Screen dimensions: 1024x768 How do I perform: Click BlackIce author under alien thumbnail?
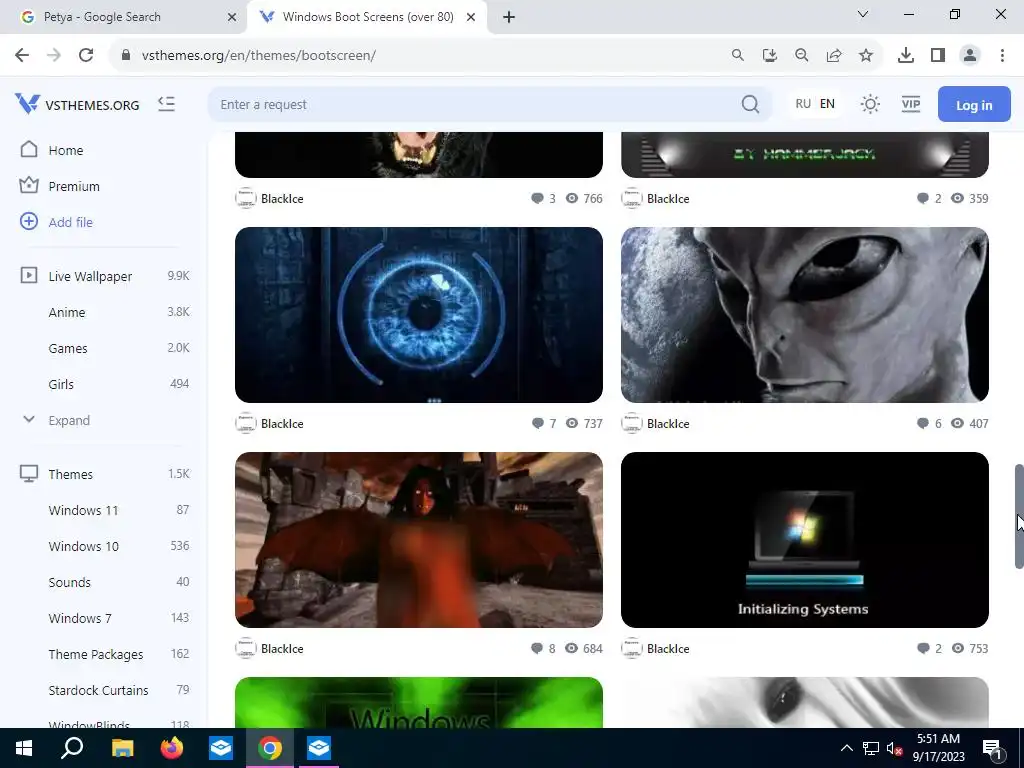coord(668,423)
